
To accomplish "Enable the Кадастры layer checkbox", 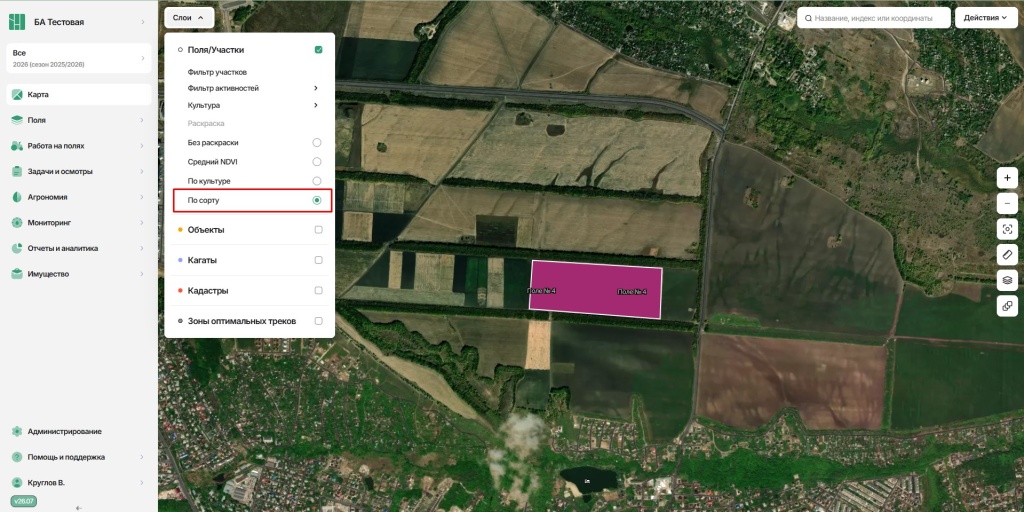I will (318, 291).
